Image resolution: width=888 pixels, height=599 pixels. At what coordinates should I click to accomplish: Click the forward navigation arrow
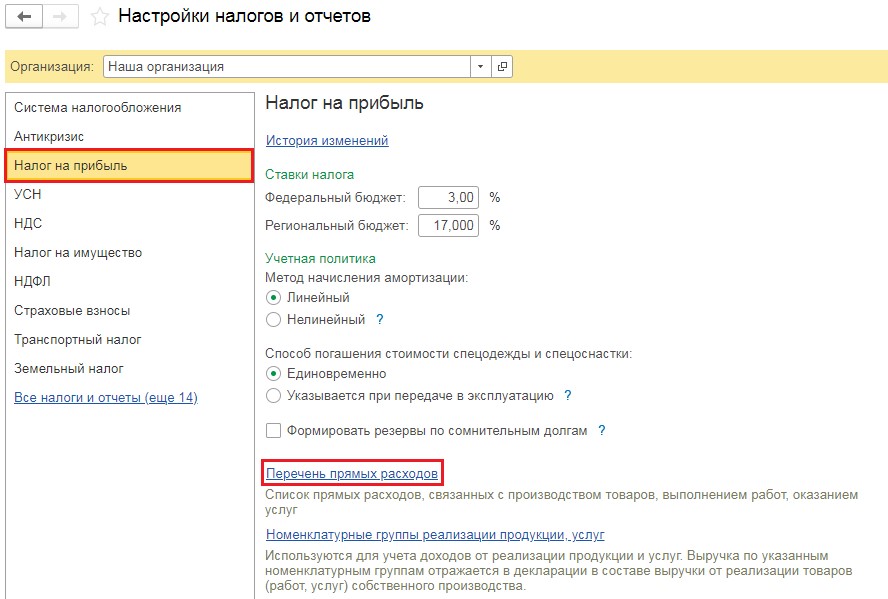(x=59, y=17)
